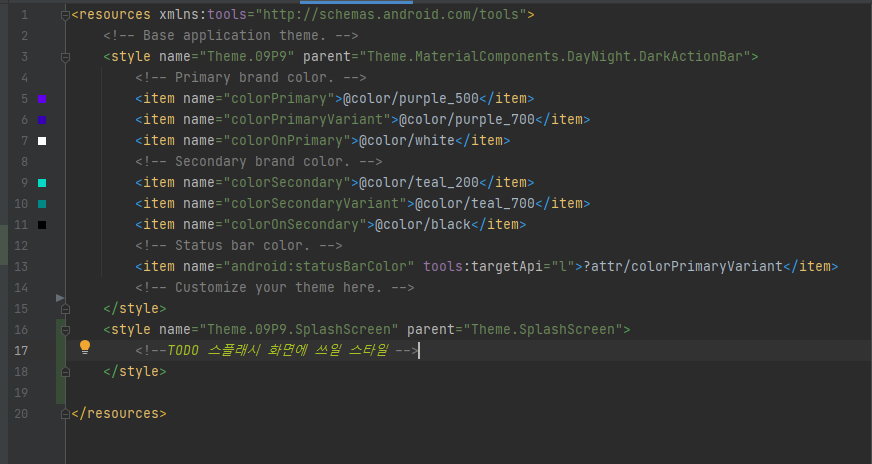Click tools:targetApi attribute on line 13

[499, 266]
